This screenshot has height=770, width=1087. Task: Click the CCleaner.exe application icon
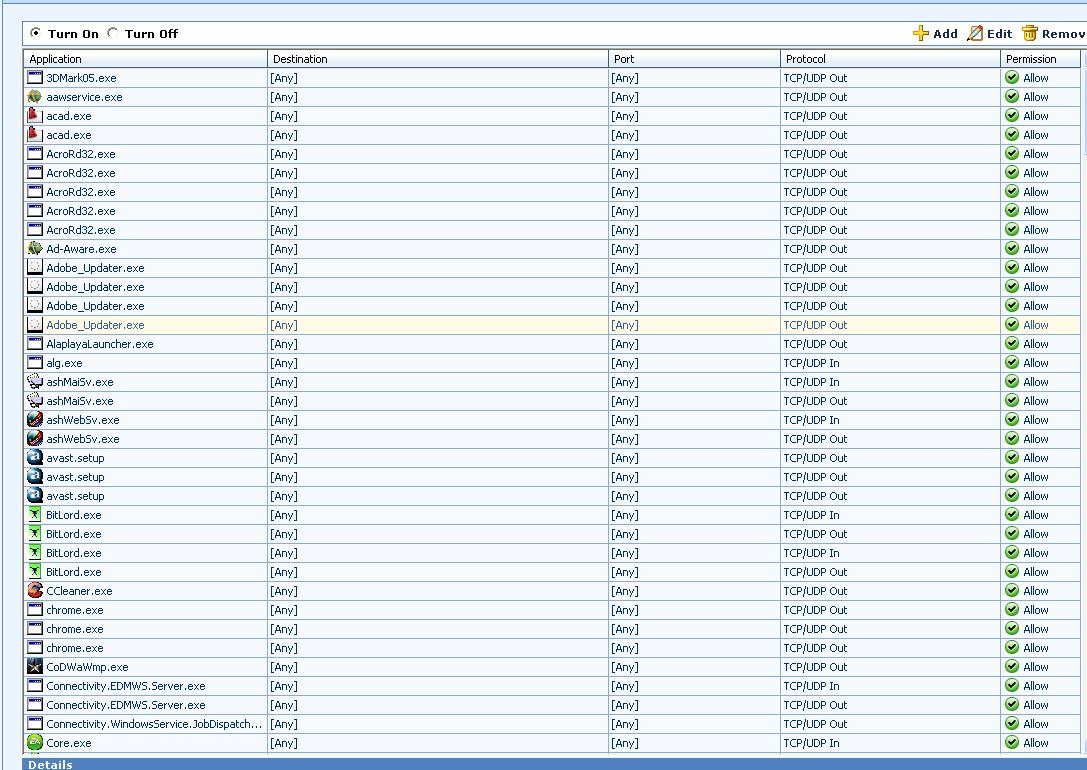point(35,590)
